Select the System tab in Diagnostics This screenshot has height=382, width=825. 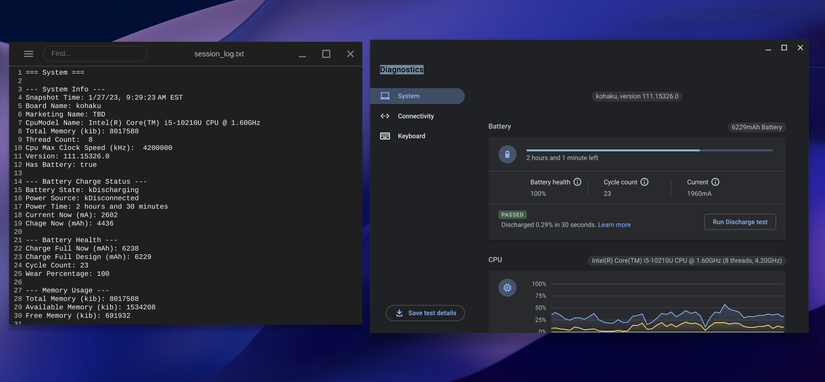(x=417, y=96)
